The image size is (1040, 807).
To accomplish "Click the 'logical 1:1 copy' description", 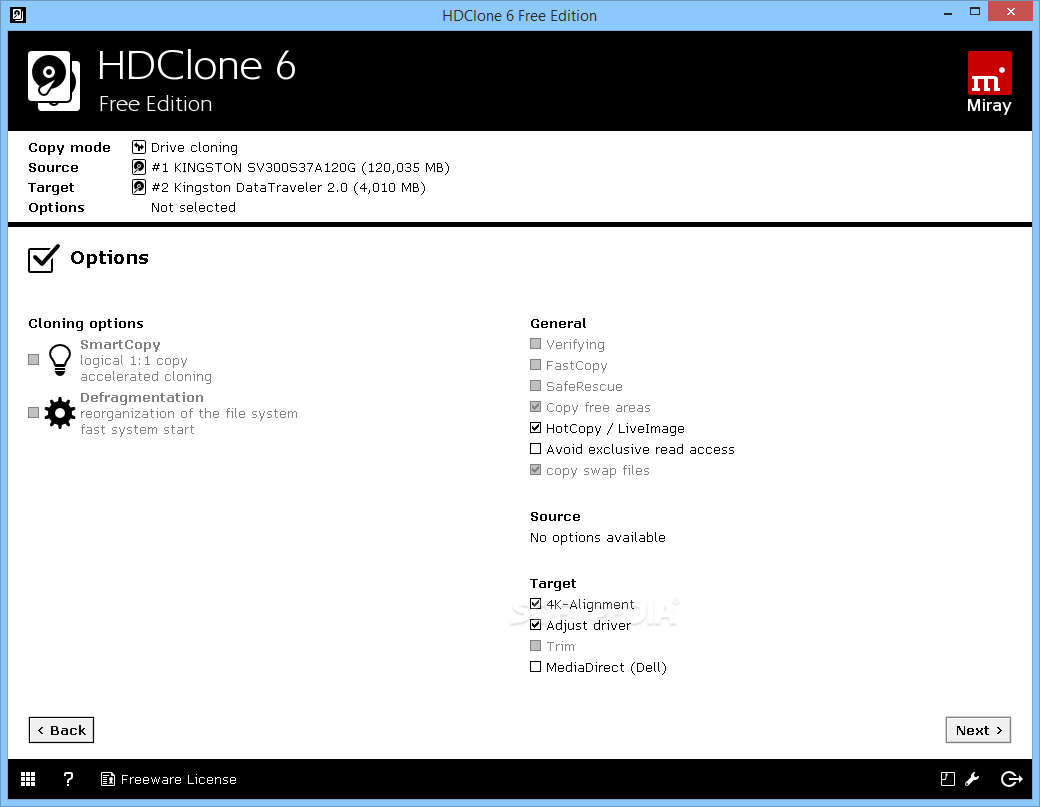I will [x=134, y=361].
